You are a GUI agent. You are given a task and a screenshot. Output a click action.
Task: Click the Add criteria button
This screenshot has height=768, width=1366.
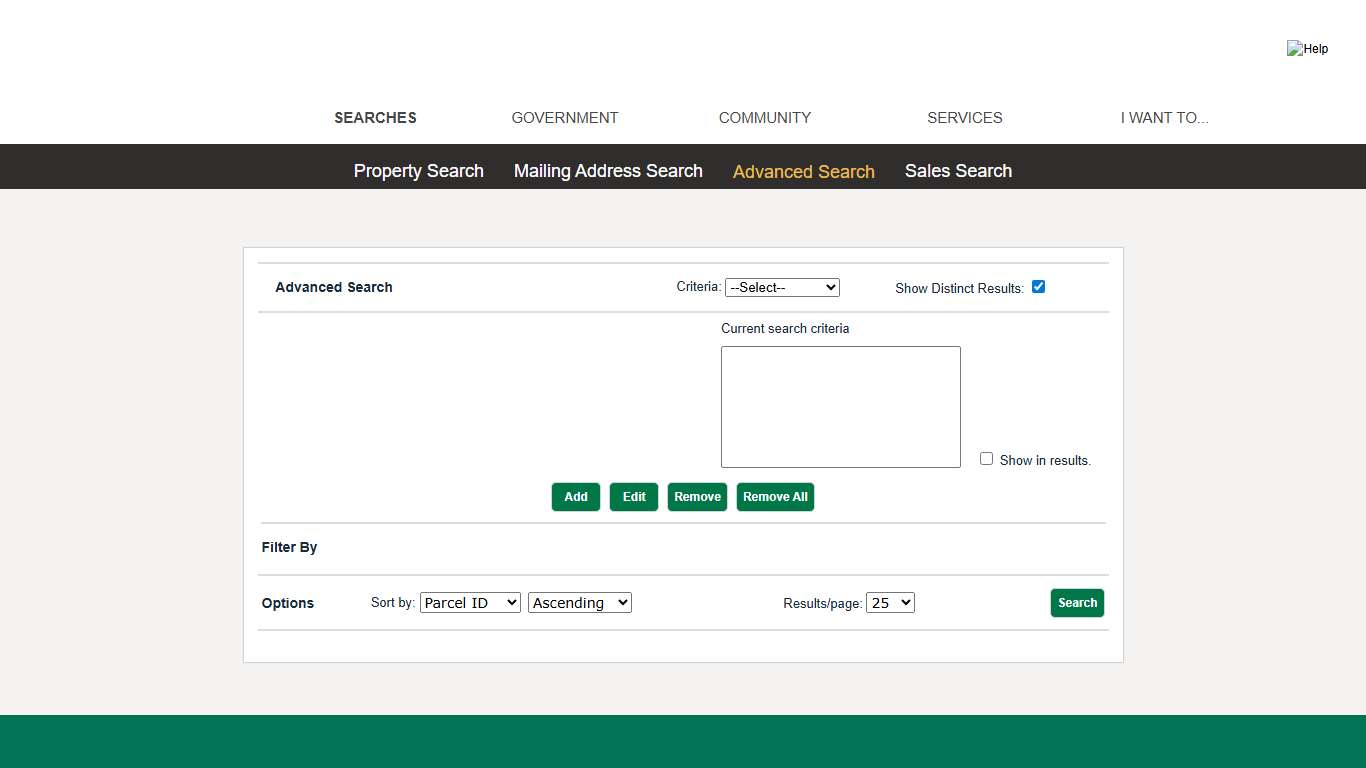(575, 496)
